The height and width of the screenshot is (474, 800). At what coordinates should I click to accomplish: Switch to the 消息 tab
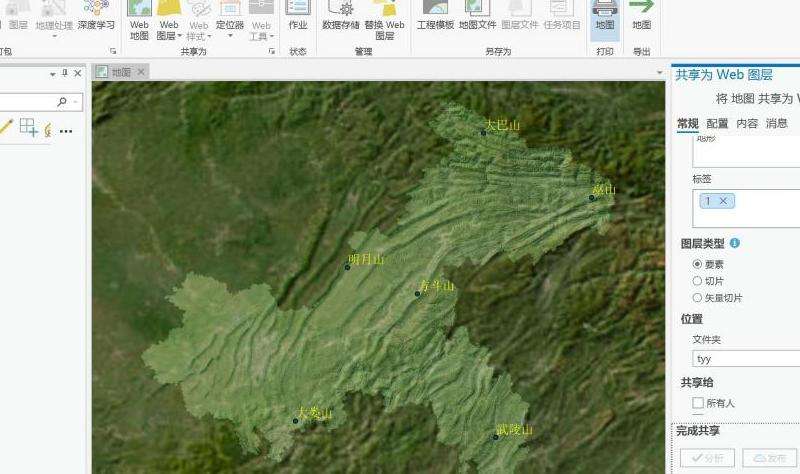click(777, 123)
